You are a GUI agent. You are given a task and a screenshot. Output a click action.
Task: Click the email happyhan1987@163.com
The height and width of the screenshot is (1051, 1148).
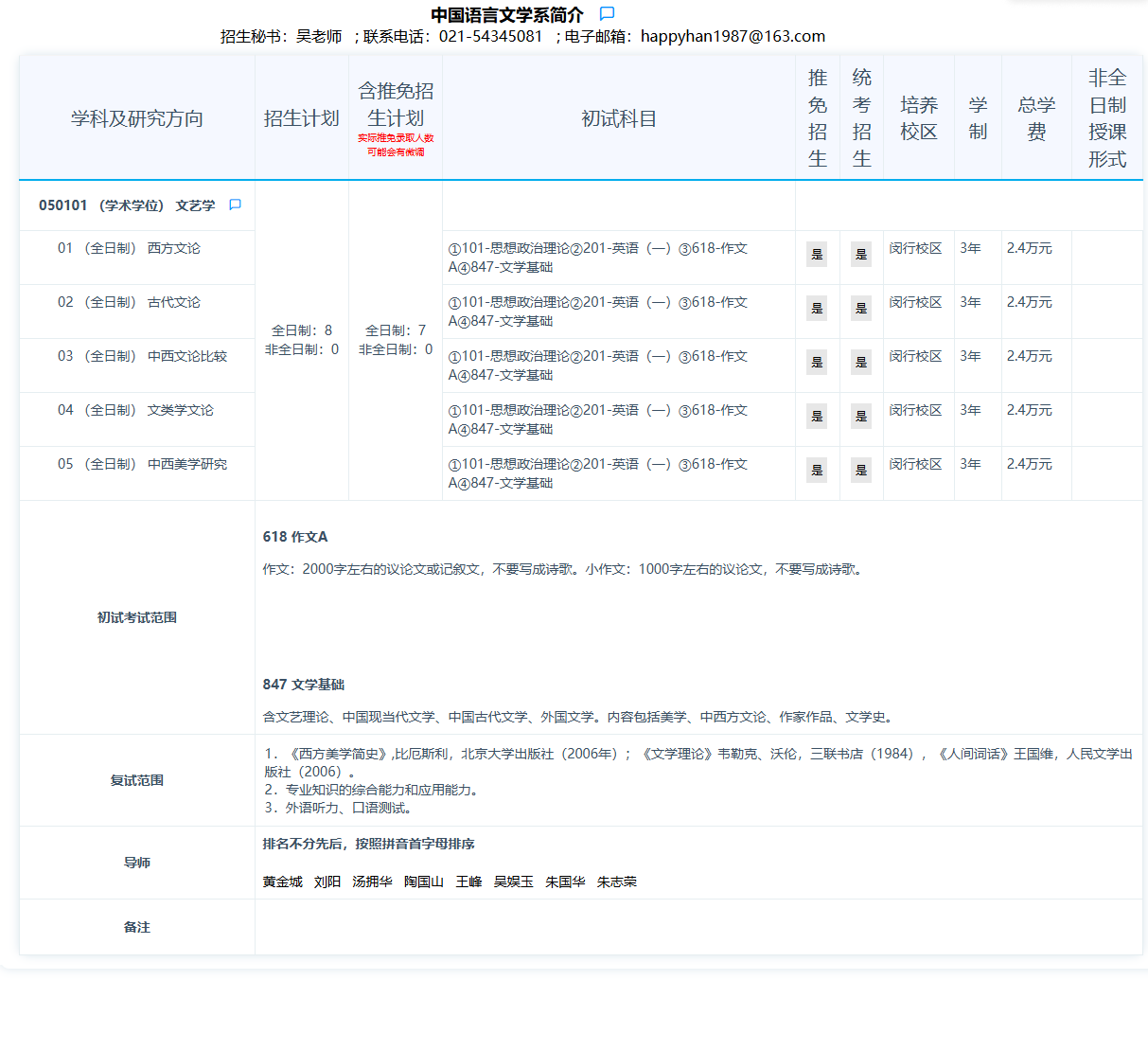(x=733, y=36)
